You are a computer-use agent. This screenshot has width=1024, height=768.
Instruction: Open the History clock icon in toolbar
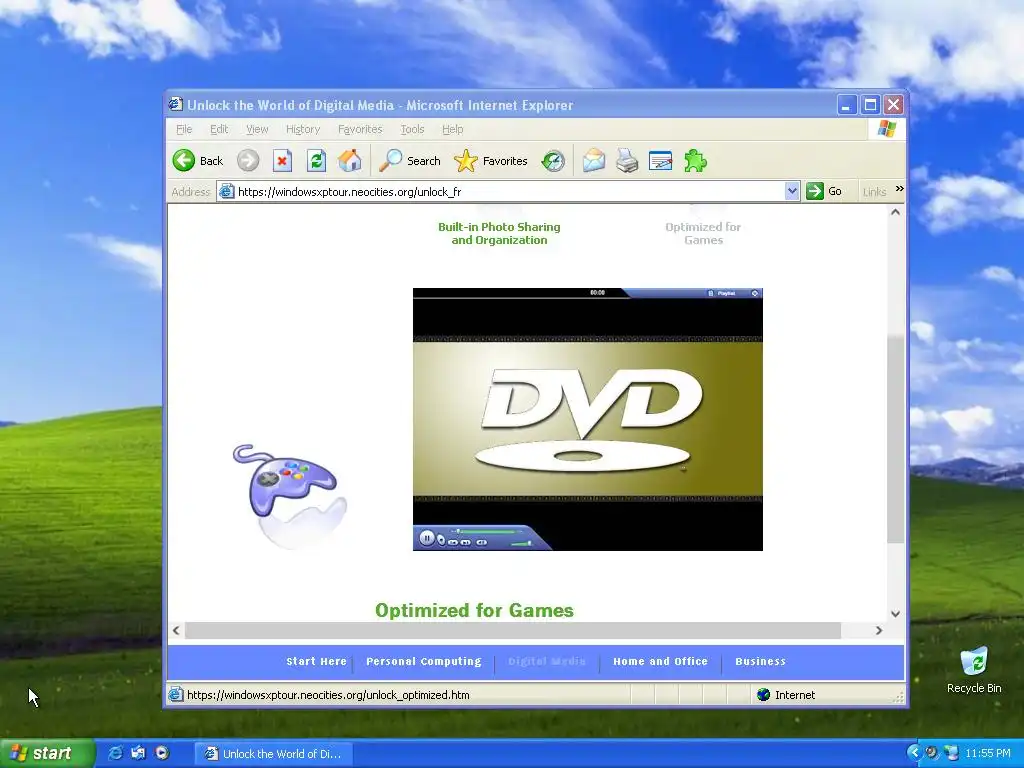pos(553,161)
